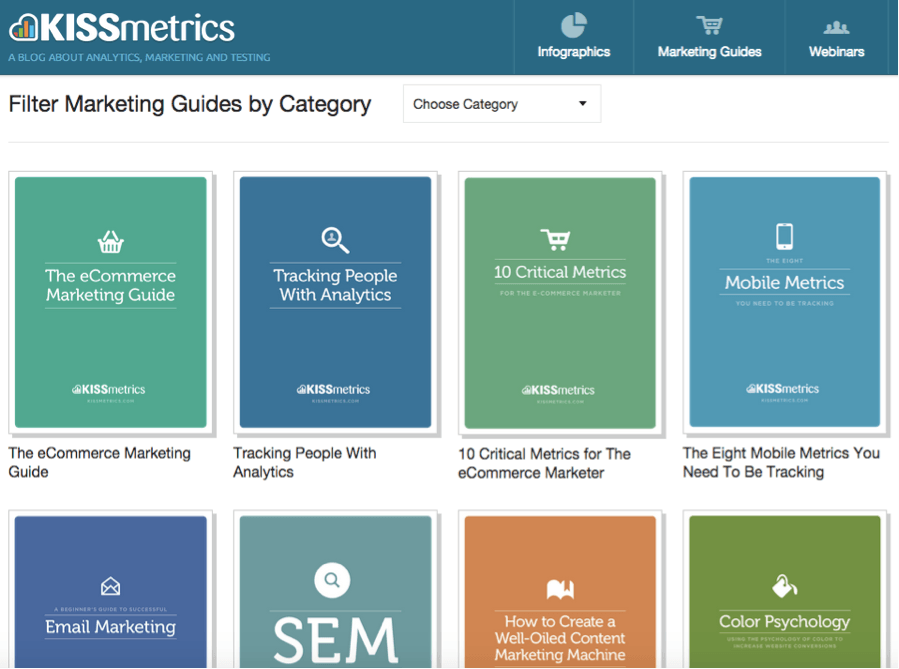Image resolution: width=899 pixels, height=669 pixels.
Task: Click the KISSmetrics logo on the eCommerce Marketing Guide cover
Action: click(108, 390)
